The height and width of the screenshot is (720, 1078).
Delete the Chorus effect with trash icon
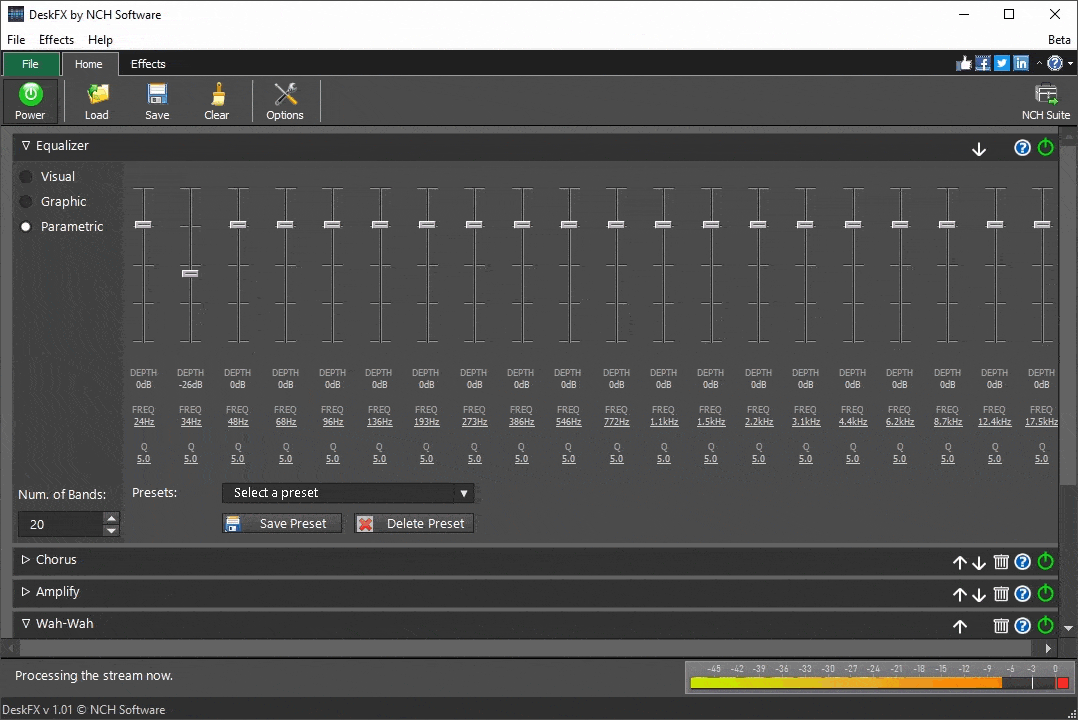tap(1001, 562)
